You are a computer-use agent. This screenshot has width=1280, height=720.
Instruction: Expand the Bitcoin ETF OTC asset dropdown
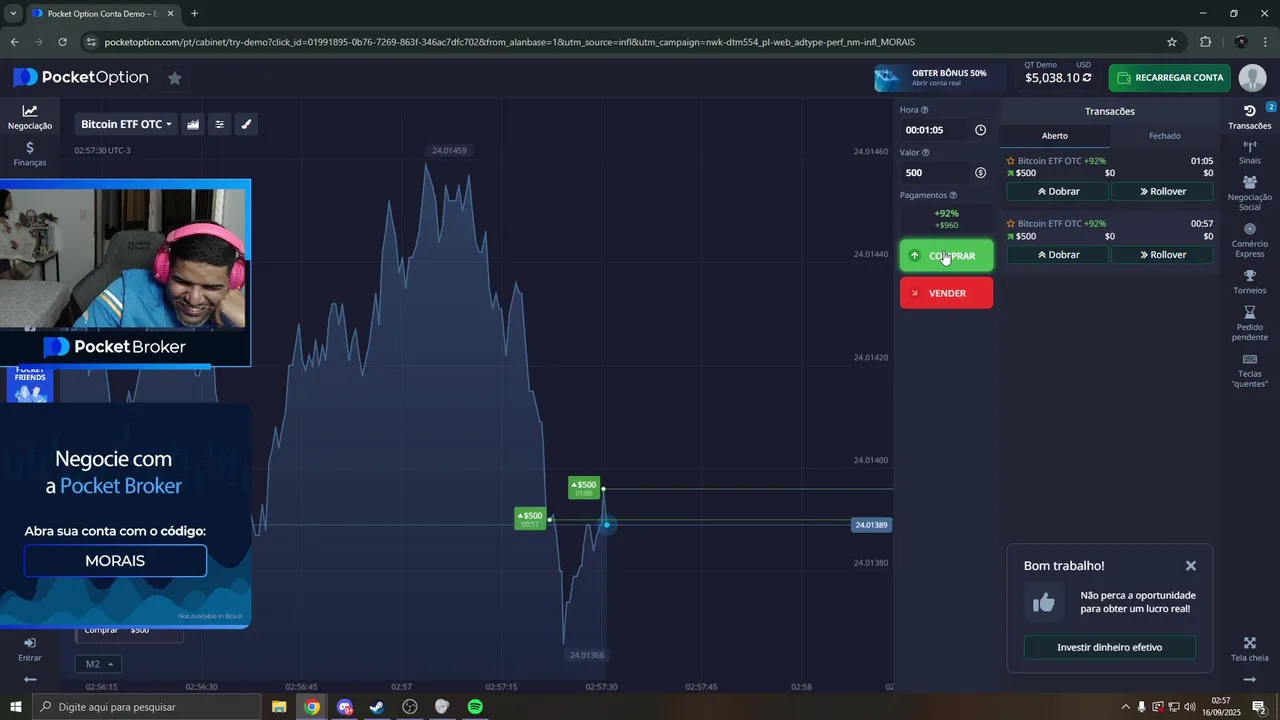pos(126,124)
